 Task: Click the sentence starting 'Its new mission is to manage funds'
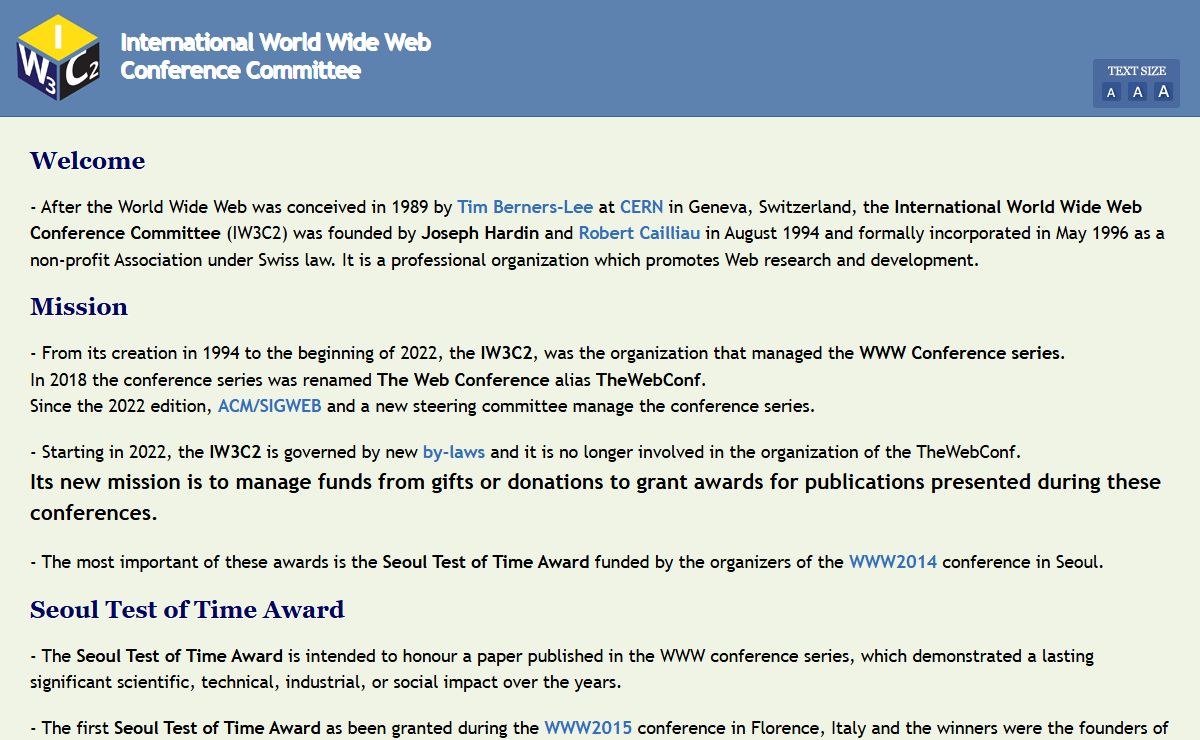coord(595,497)
